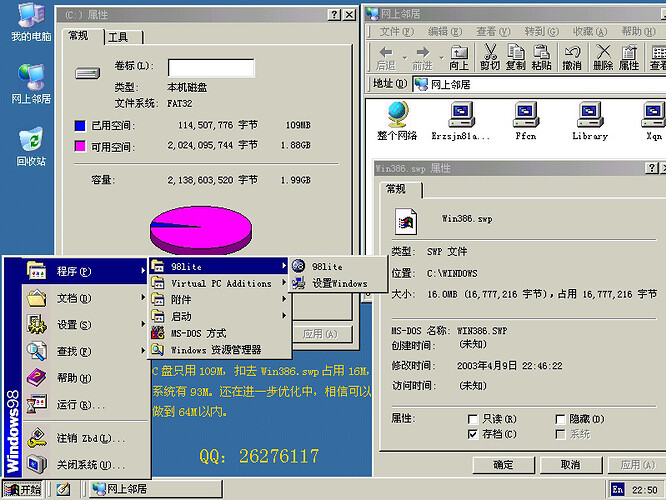Choose 帮助 (Help) in Start menu

(84, 378)
